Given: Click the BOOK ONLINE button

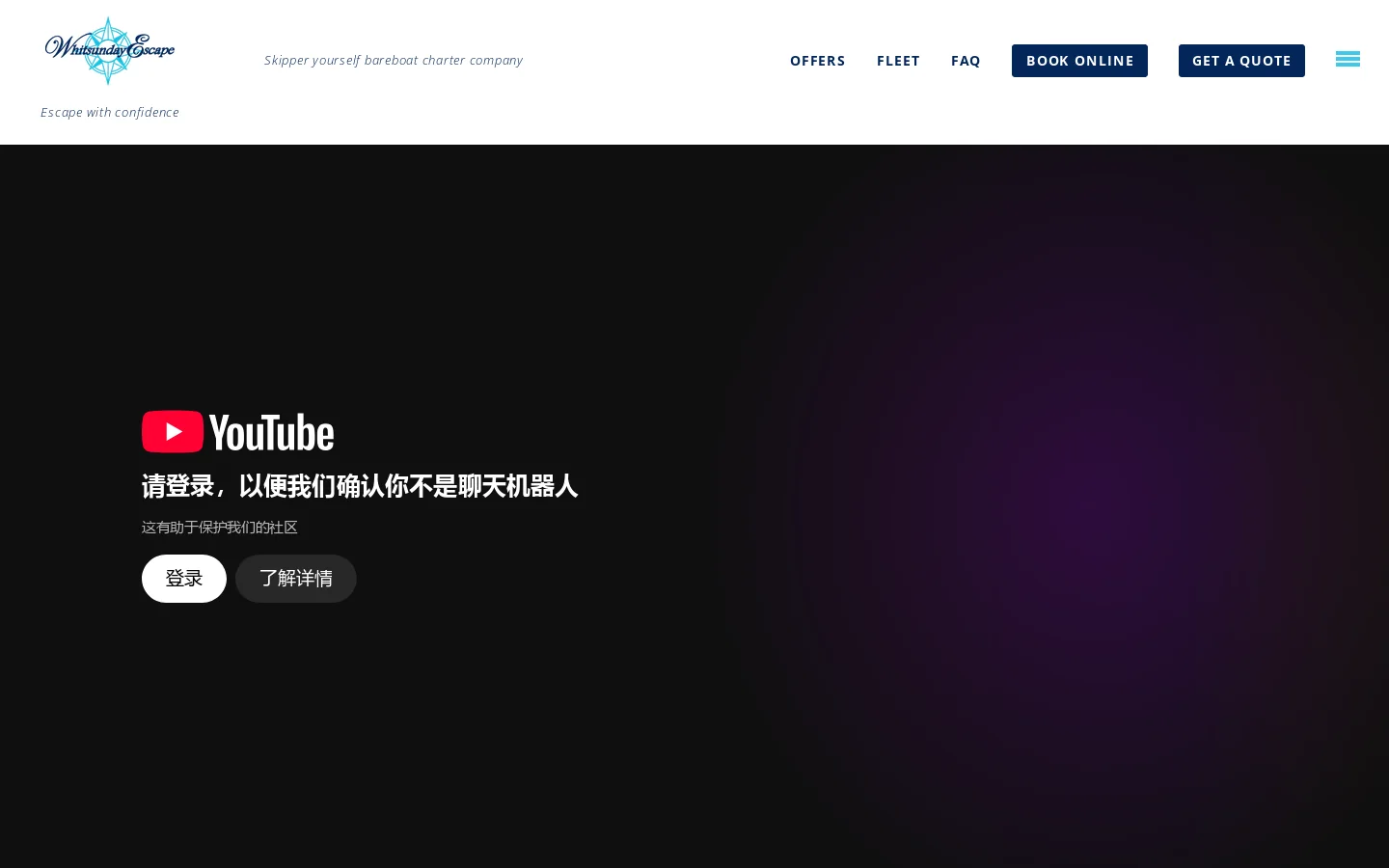Looking at the screenshot, I should [x=1079, y=61].
